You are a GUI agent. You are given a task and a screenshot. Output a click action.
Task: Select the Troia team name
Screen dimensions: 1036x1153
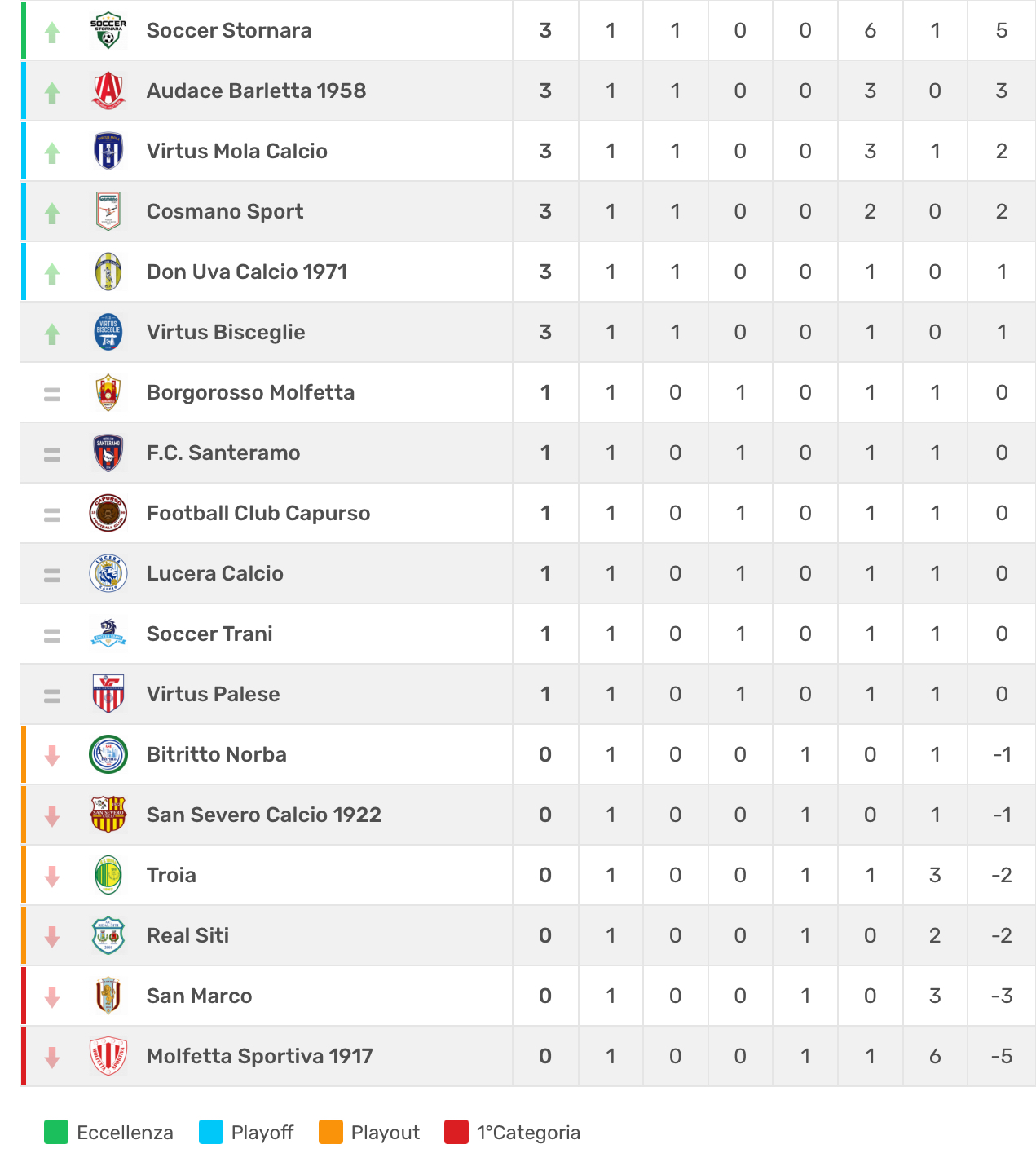click(171, 875)
